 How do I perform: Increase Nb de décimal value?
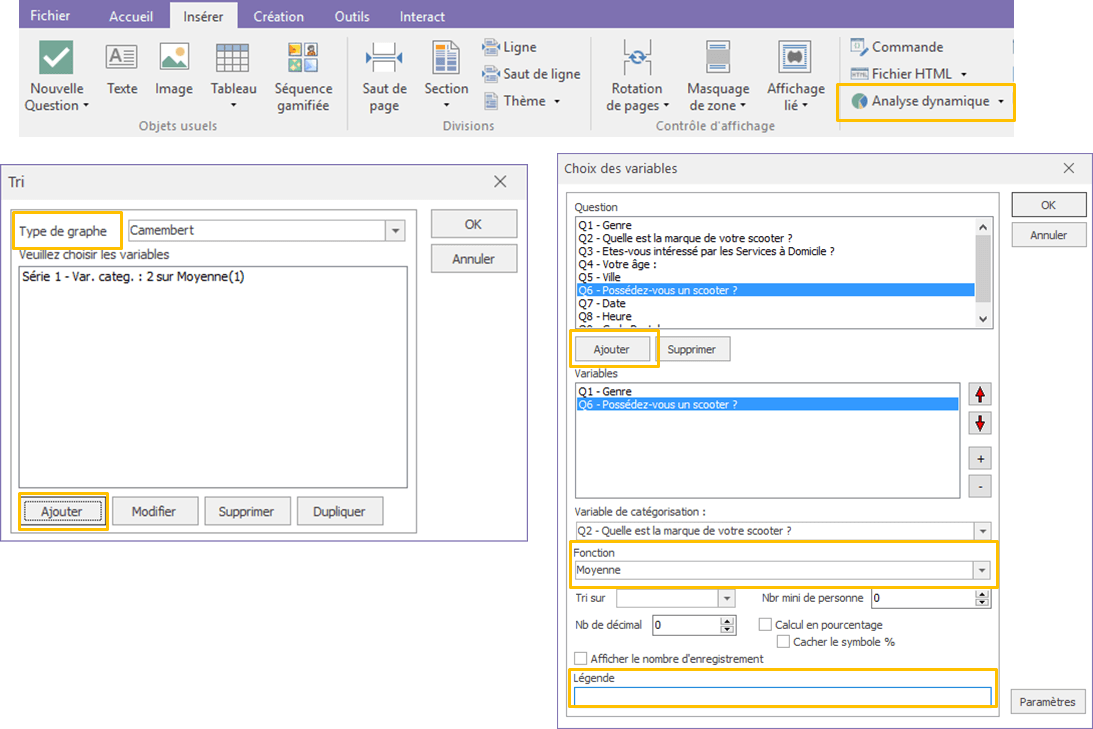[727, 620]
